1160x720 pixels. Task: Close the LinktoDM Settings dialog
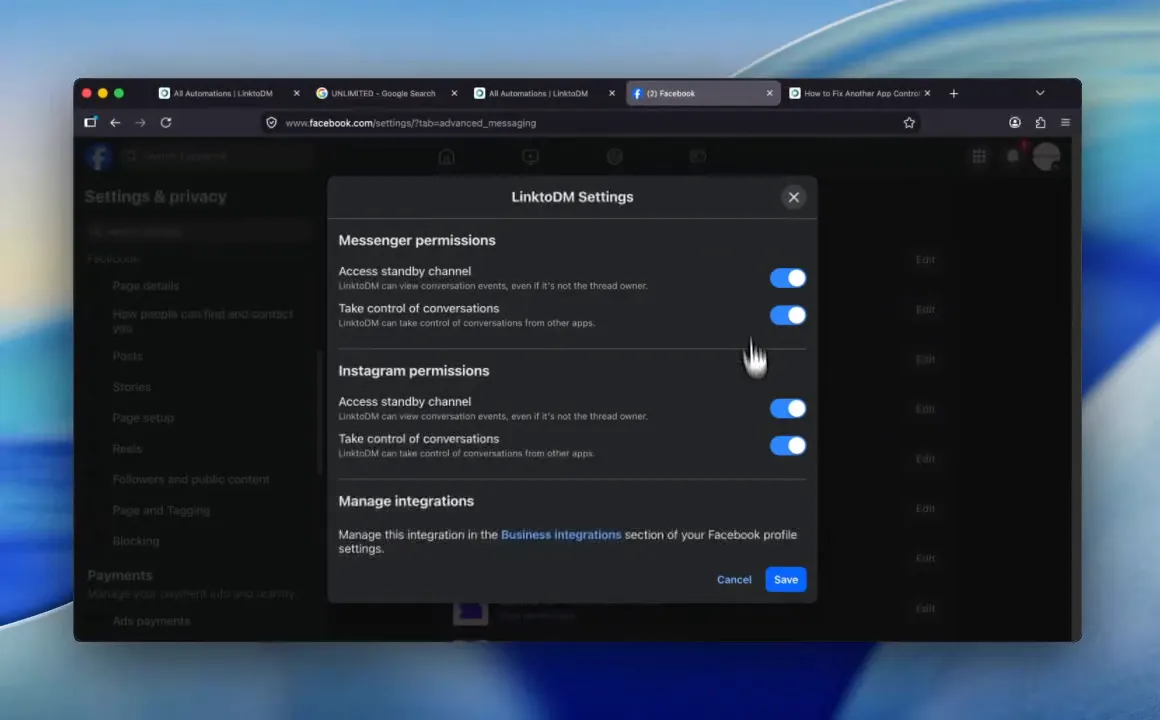click(794, 198)
